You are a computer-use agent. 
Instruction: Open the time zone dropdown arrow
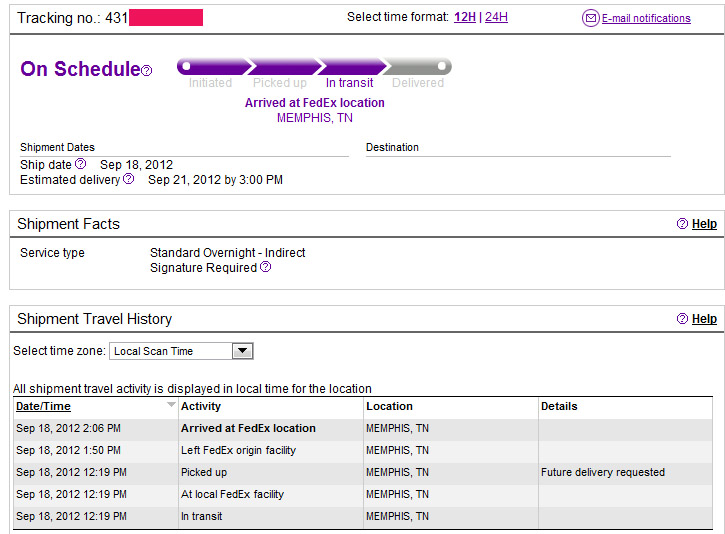[x=243, y=351]
